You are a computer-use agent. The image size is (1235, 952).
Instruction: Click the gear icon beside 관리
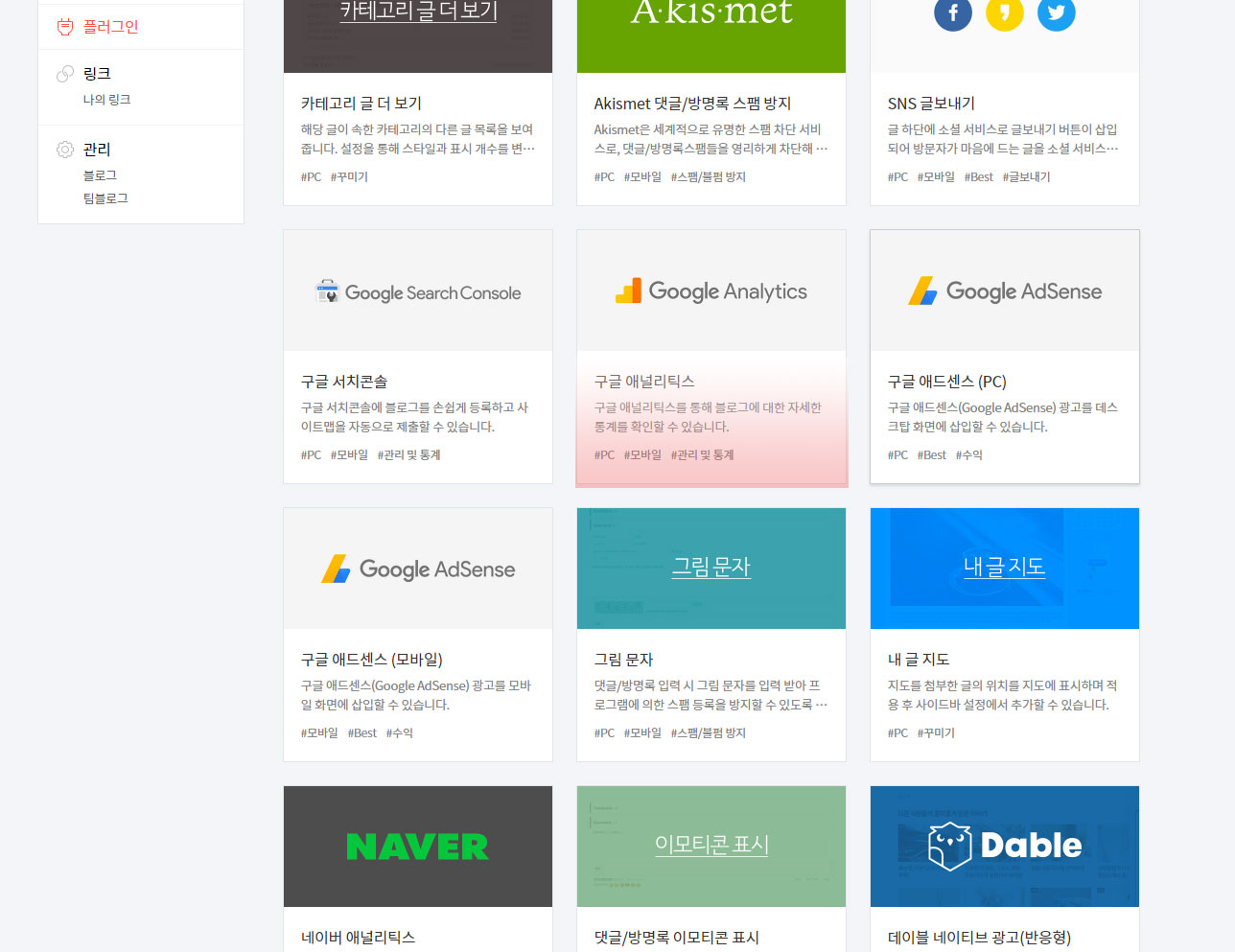pyautogui.click(x=65, y=150)
